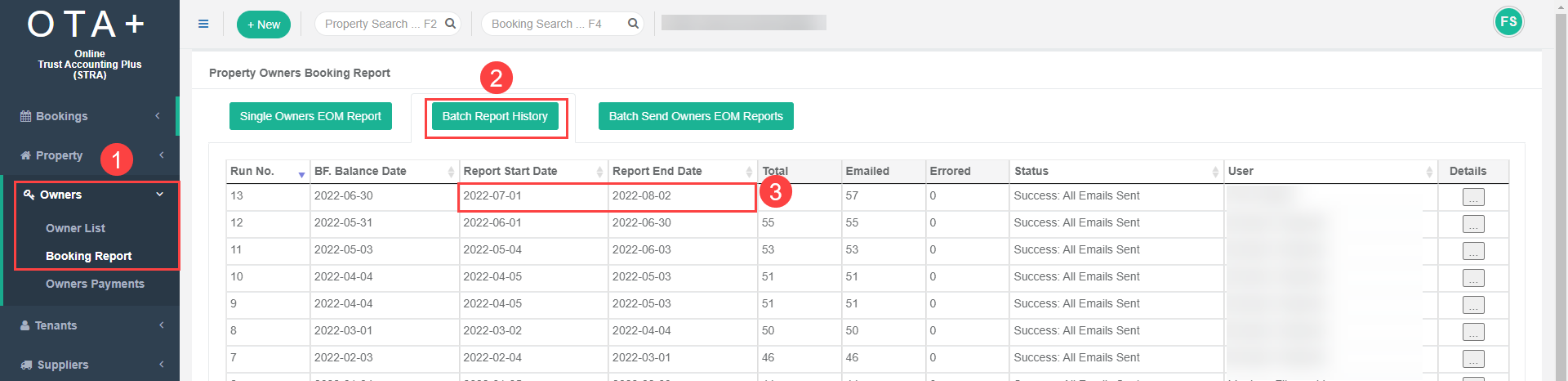Click emailed count 46

coord(852,357)
